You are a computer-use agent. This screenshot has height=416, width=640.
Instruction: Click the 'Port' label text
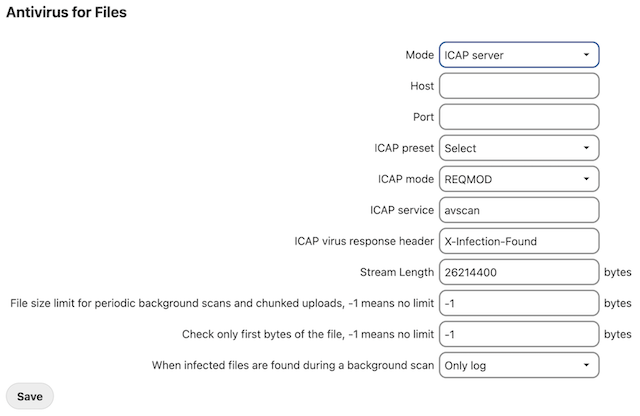[423, 117]
